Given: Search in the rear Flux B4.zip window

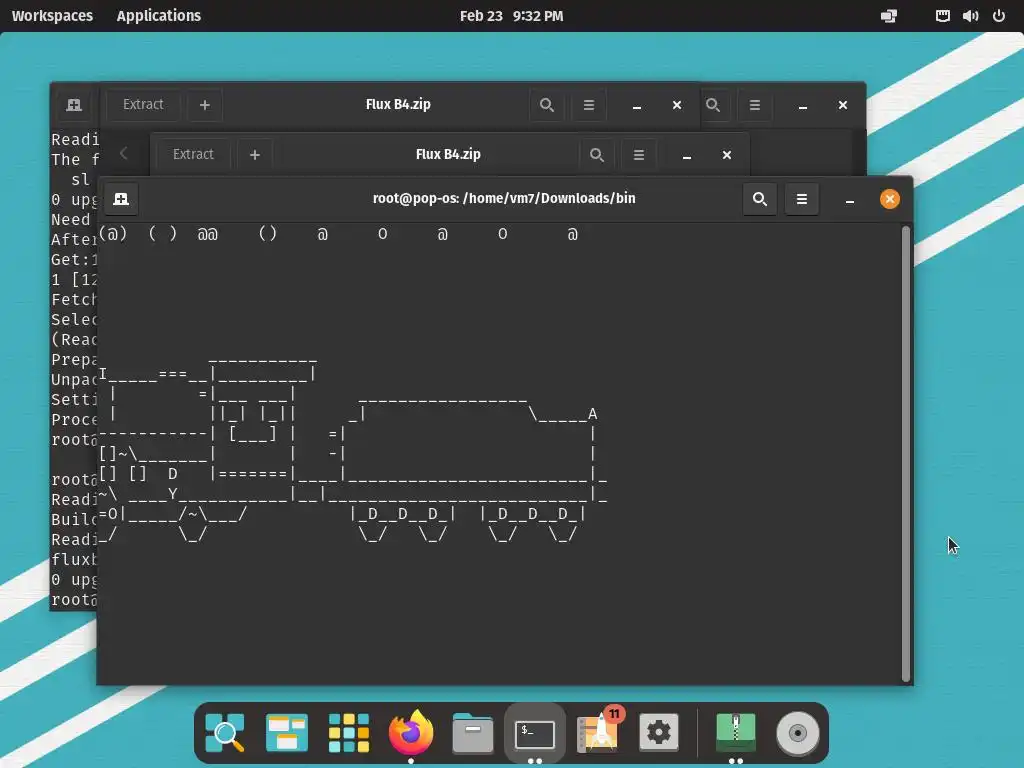Looking at the screenshot, I should pyautogui.click(x=547, y=104).
